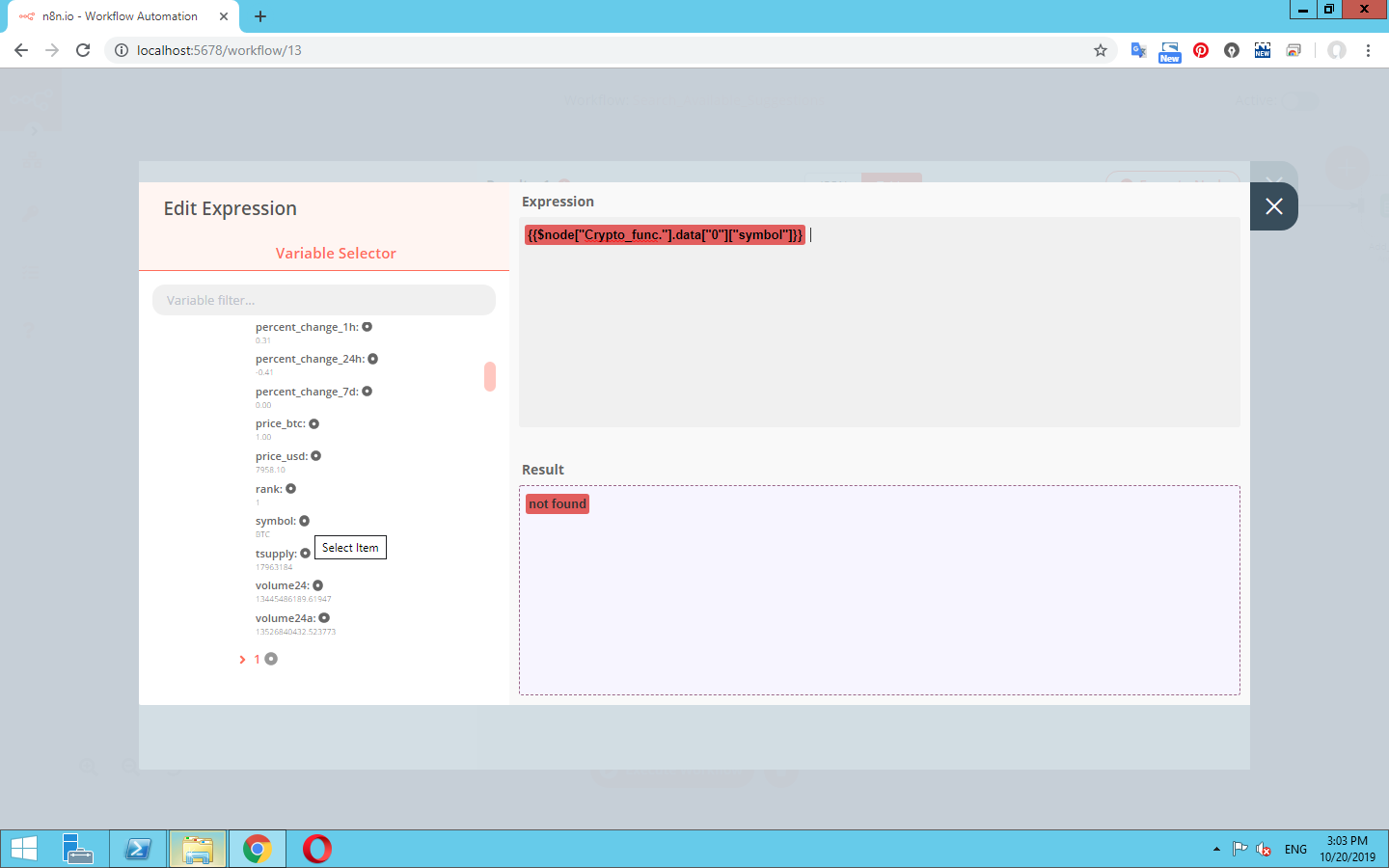
Task: Click the Edit Expression heading
Action: [x=231, y=209]
